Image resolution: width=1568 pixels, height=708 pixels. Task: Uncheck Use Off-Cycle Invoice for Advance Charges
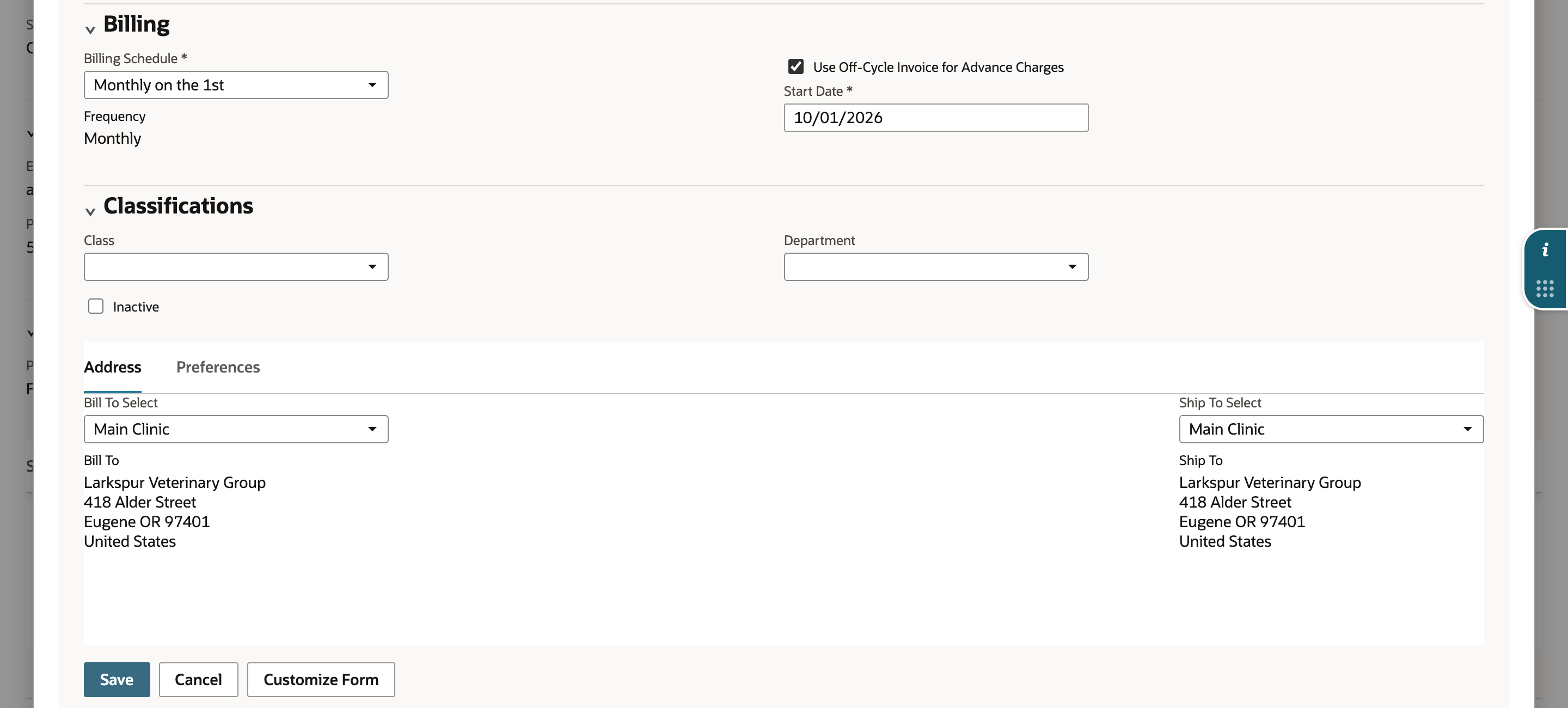point(795,66)
